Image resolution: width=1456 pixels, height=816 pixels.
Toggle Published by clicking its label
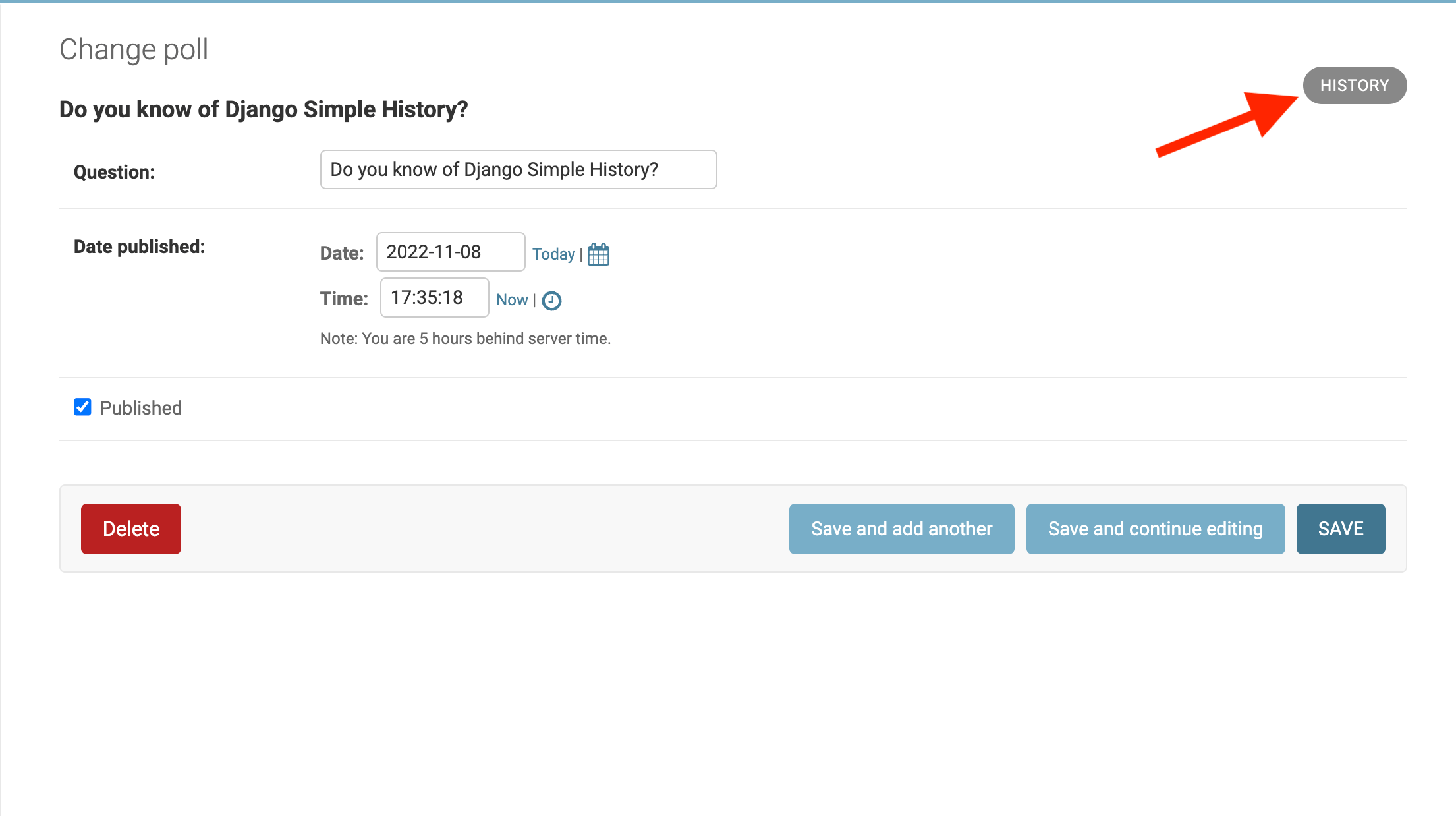pyautogui.click(x=140, y=407)
